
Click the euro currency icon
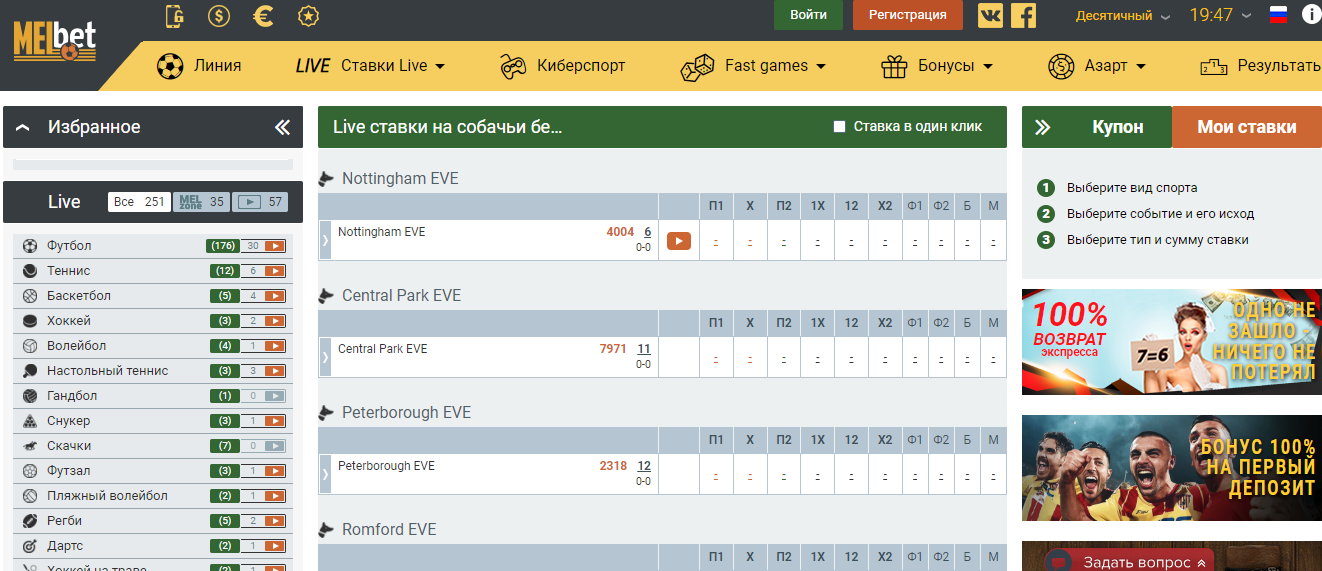(x=264, y=15)
